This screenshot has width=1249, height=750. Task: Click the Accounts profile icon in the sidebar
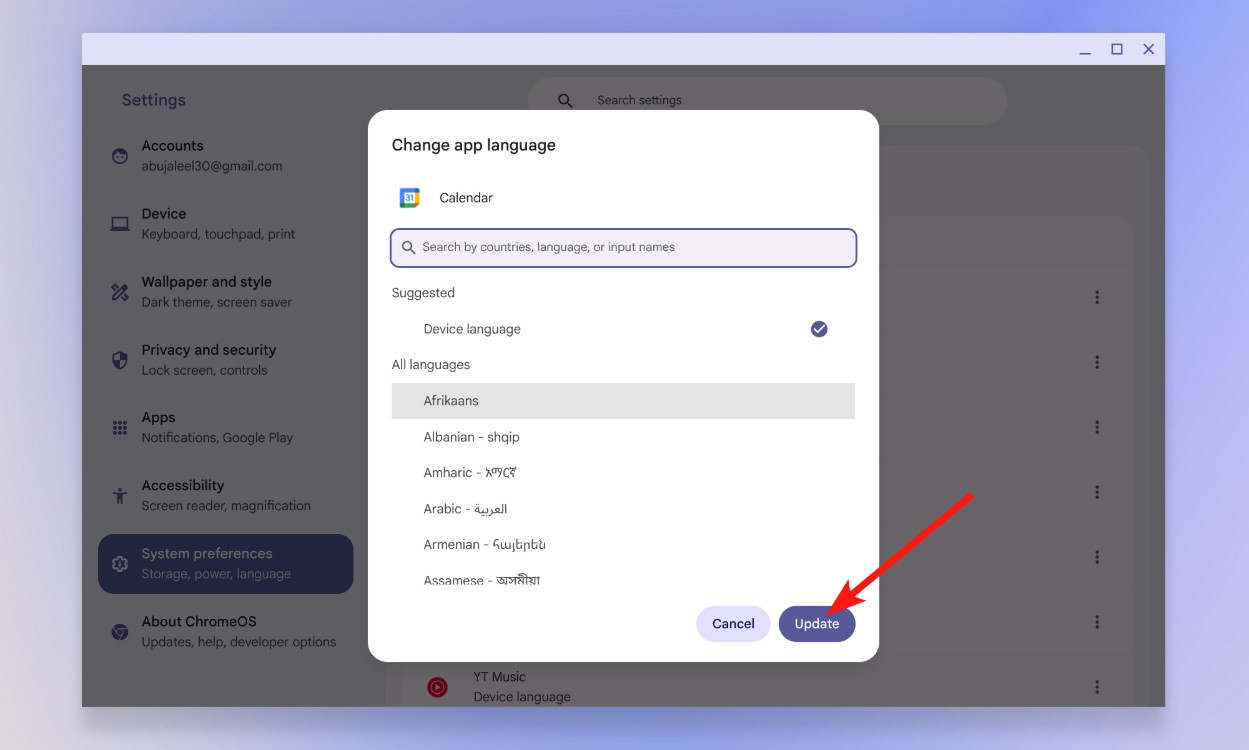119,156
